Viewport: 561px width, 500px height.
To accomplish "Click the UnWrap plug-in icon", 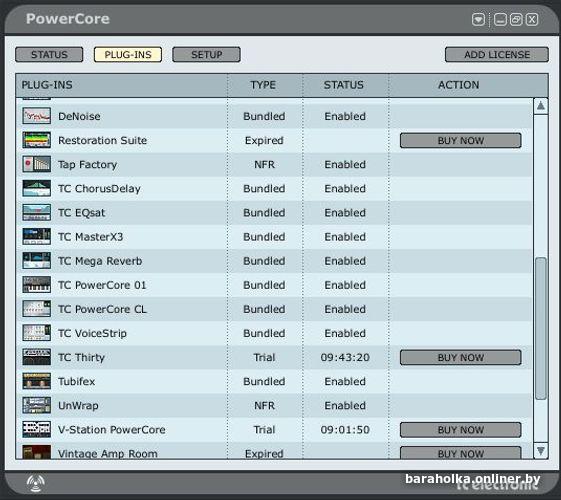I will [x=36, y=405].
